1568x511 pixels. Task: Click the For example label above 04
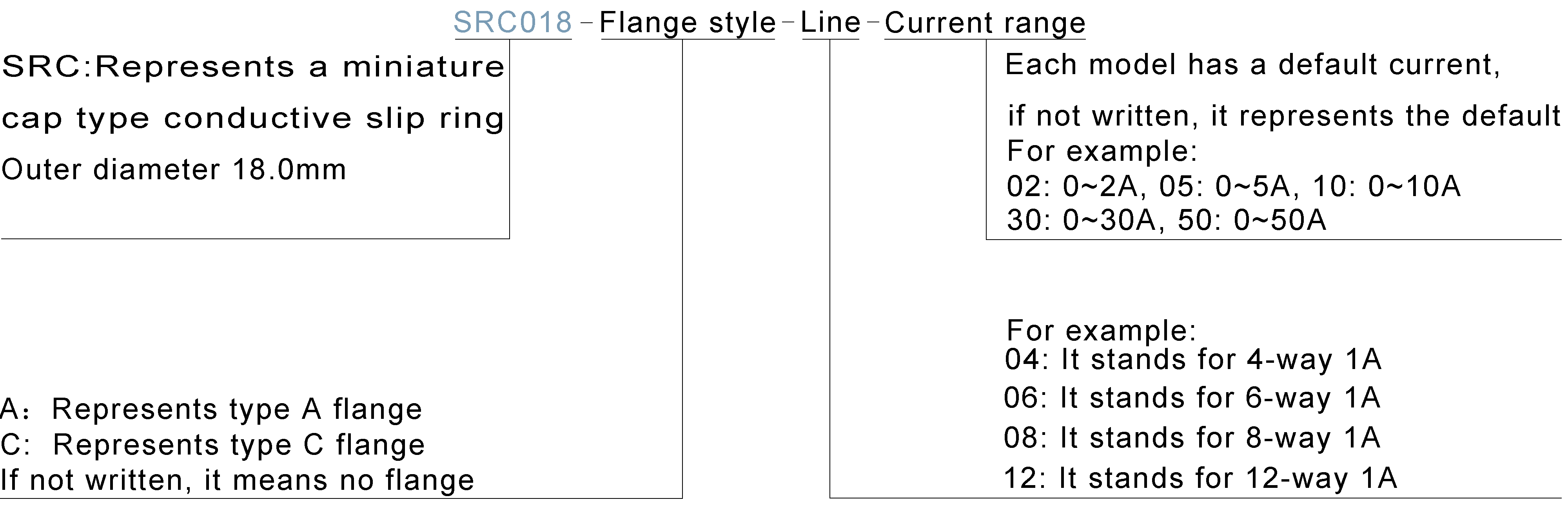pyautogui.click(x=1102, y=331)
